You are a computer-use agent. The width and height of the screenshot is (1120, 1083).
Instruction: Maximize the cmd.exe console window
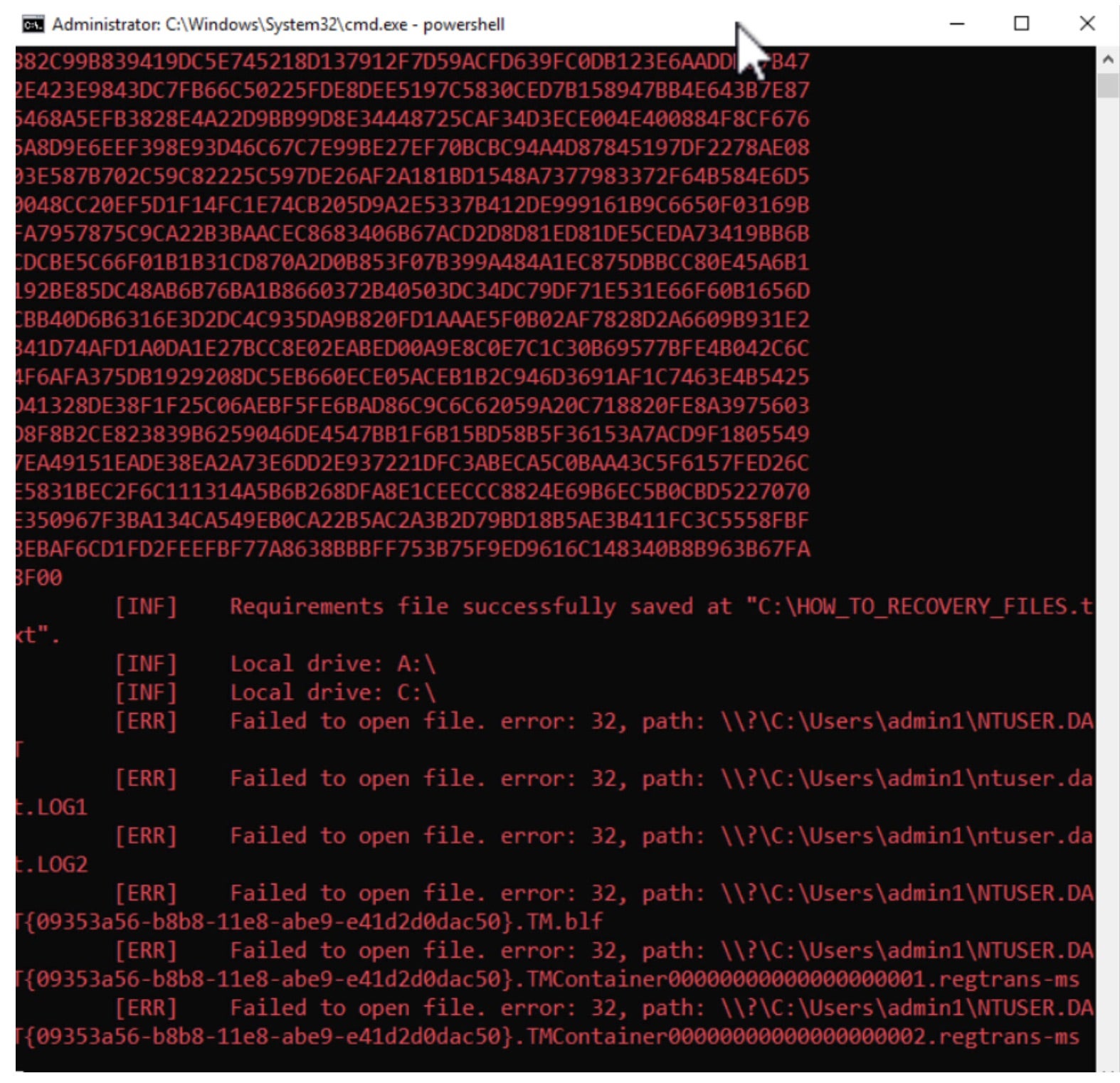(1021, 24)
